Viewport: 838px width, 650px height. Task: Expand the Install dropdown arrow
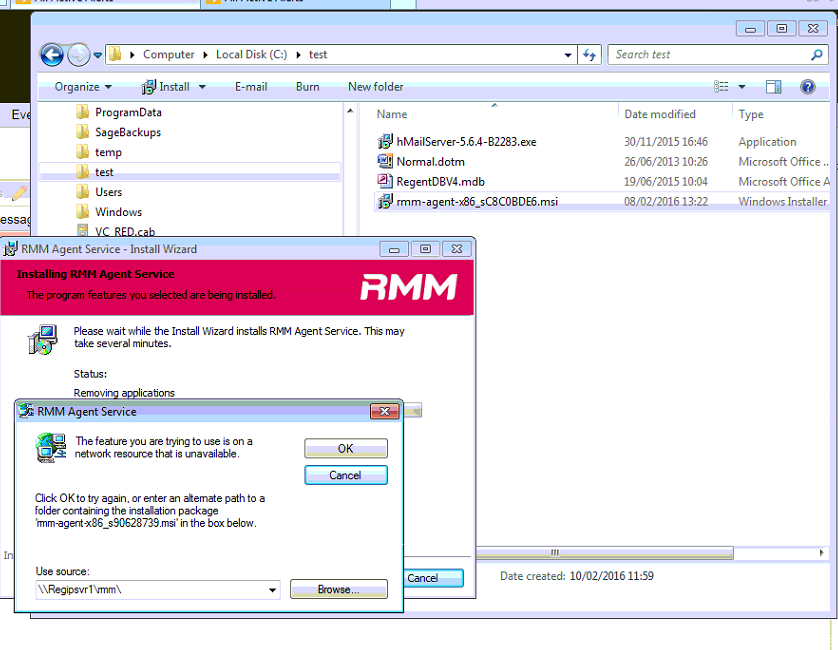202,87
